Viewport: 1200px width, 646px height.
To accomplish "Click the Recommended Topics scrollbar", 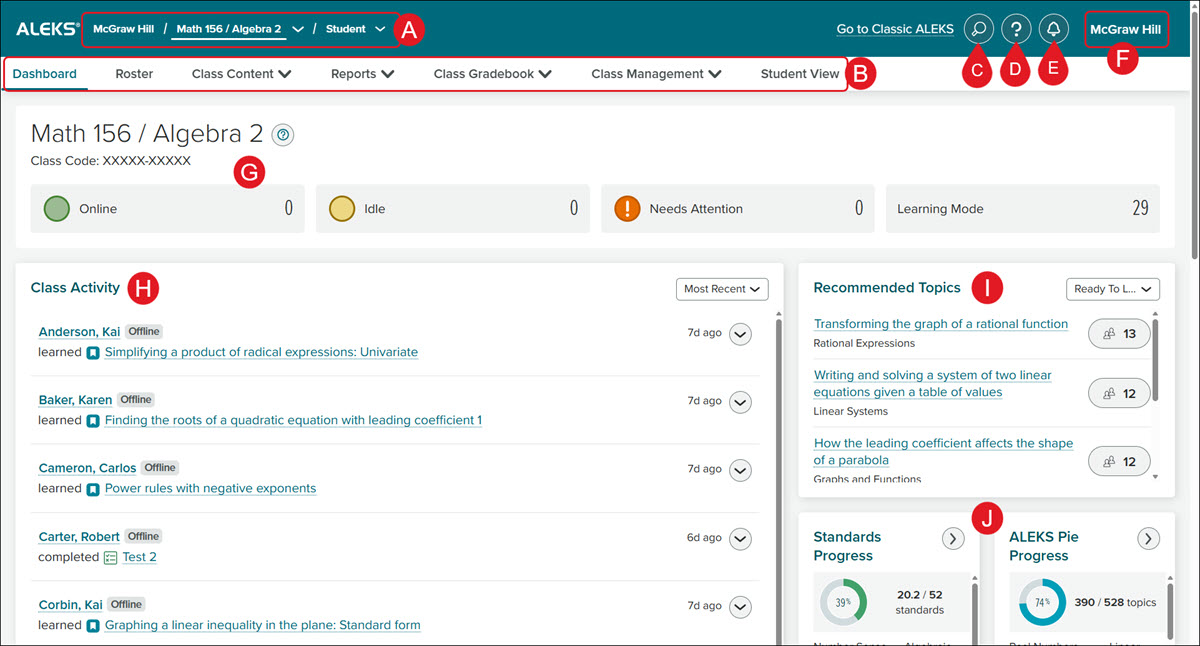I will pyautogui.click(x=1157, y=358).
